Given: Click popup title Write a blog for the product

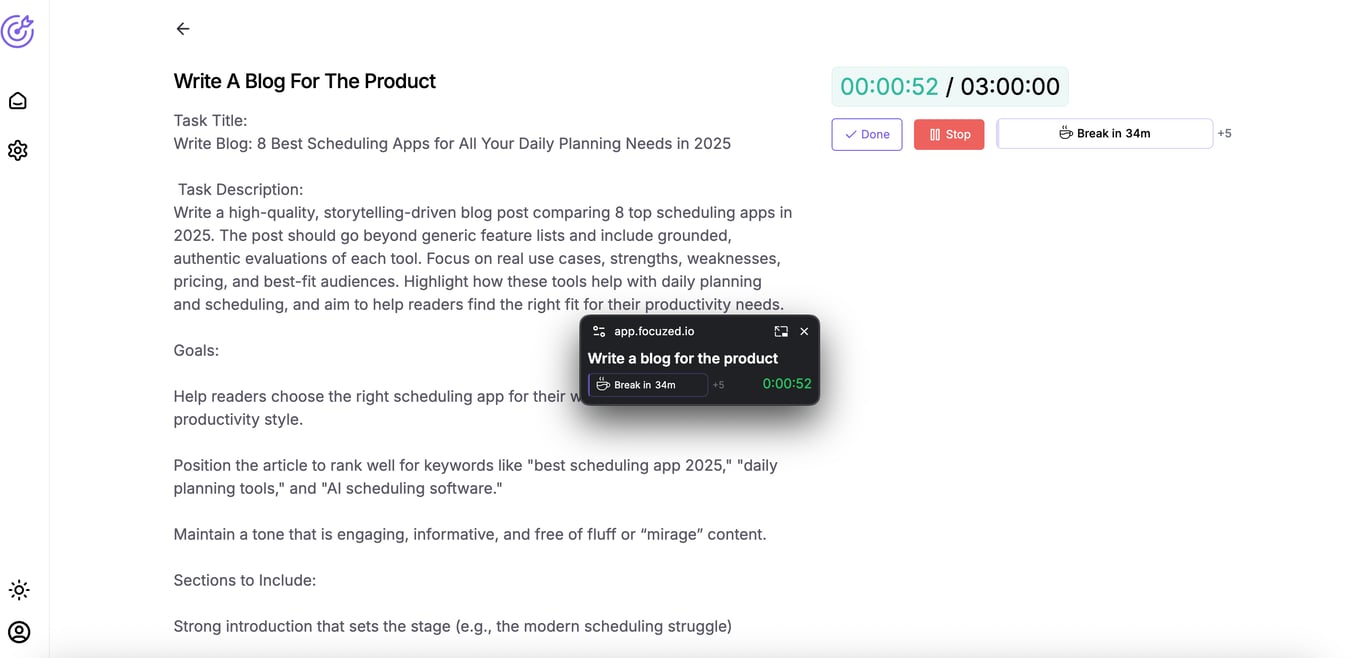Looking at the screenshot, I should point(683,358).
